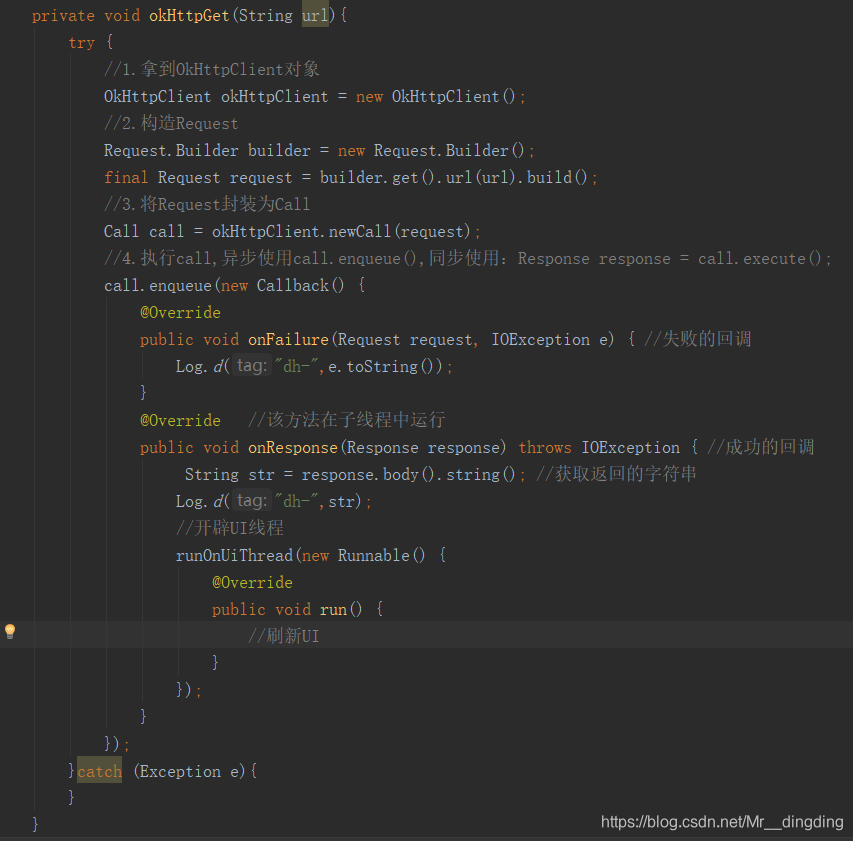The height and width of the screenshot is (841, 853).
Task: Click the @Override above onFailure
Action: [x=181, y=312]
